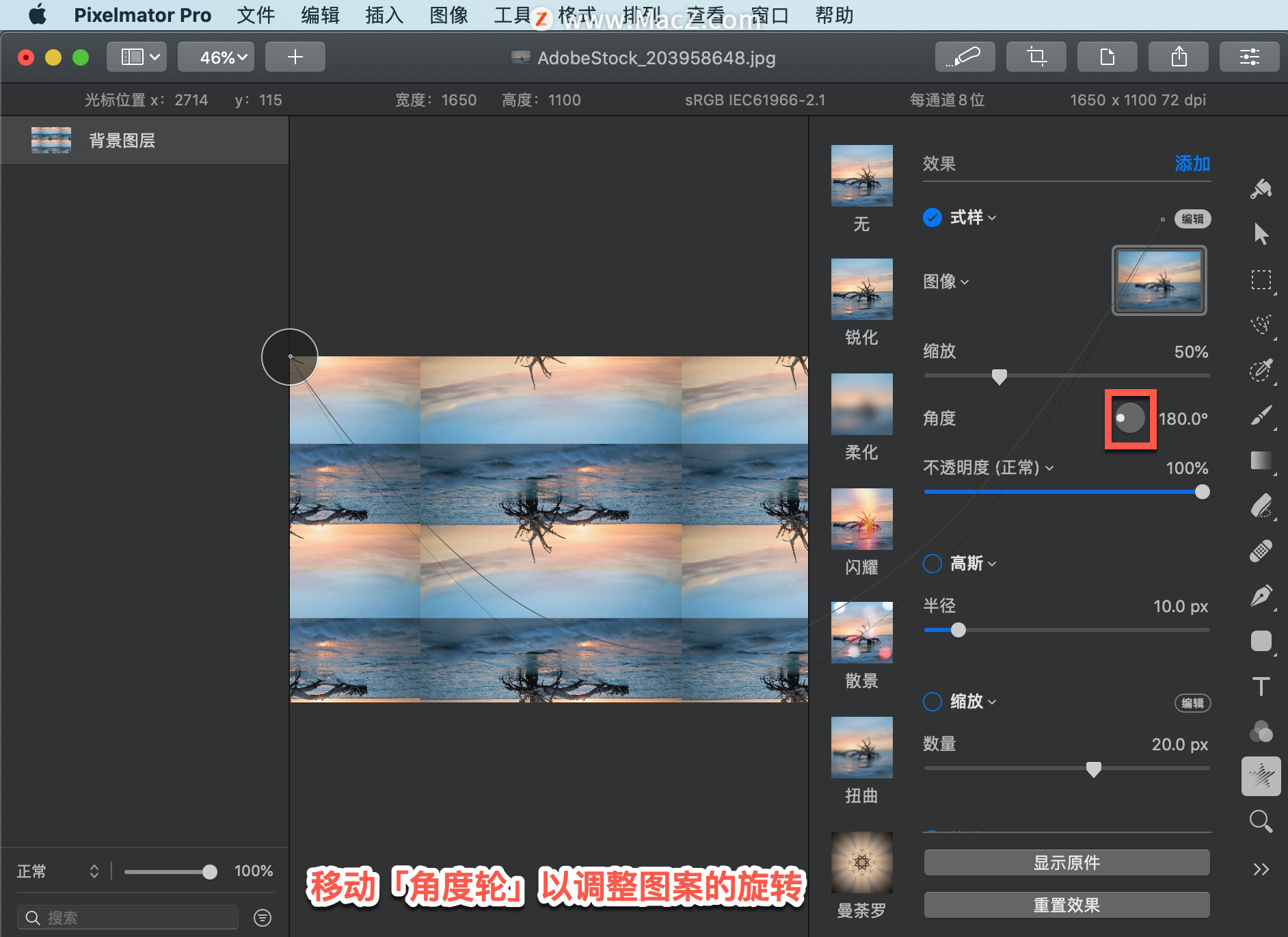Screen dimensions: 1288x937
Task: Select the Arrange arrow tool
Action: (1261, 234)
